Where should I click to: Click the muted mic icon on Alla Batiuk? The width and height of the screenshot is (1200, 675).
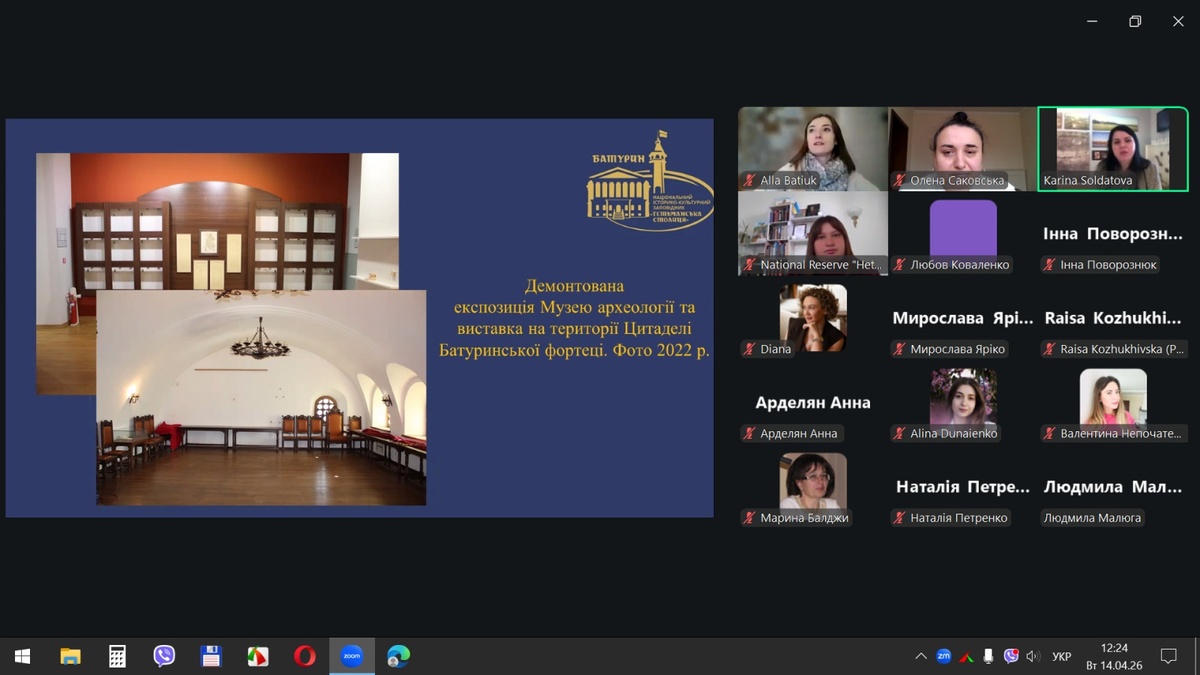coord(749,181)
